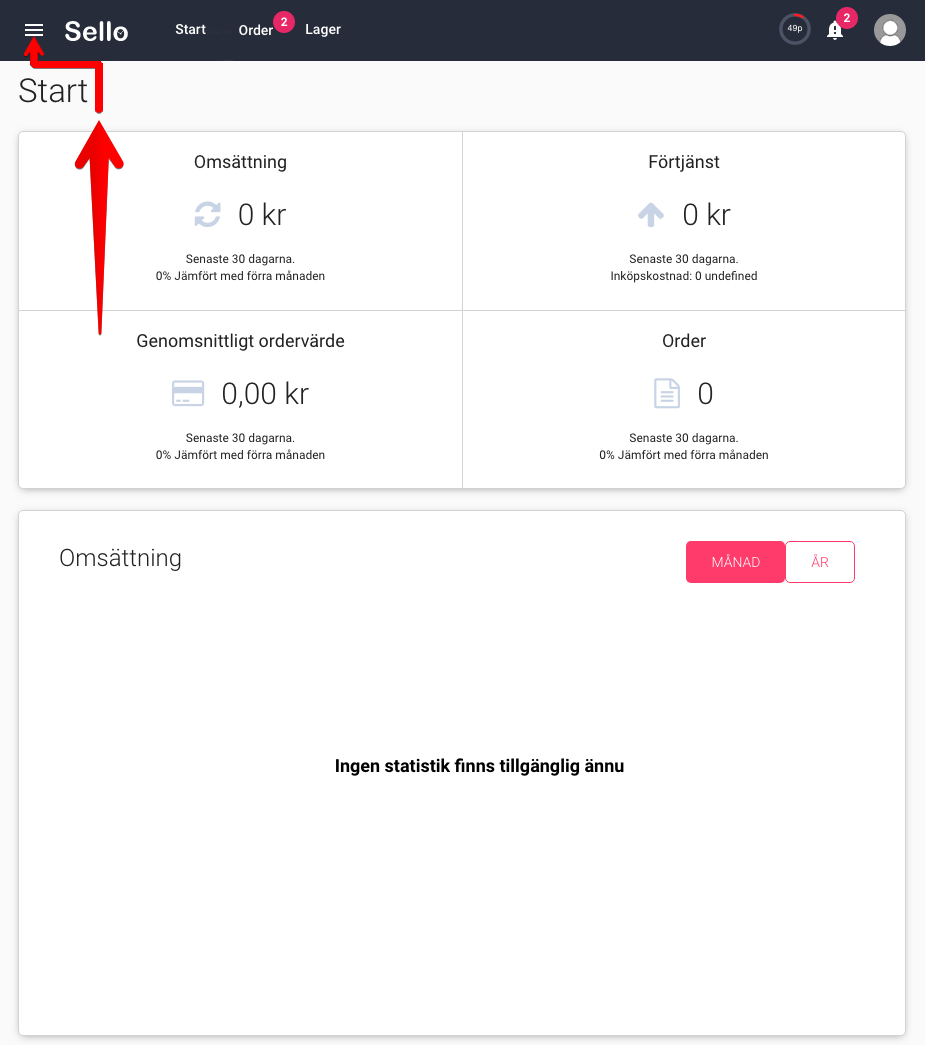Open the user profile avatar

(890, 30)
